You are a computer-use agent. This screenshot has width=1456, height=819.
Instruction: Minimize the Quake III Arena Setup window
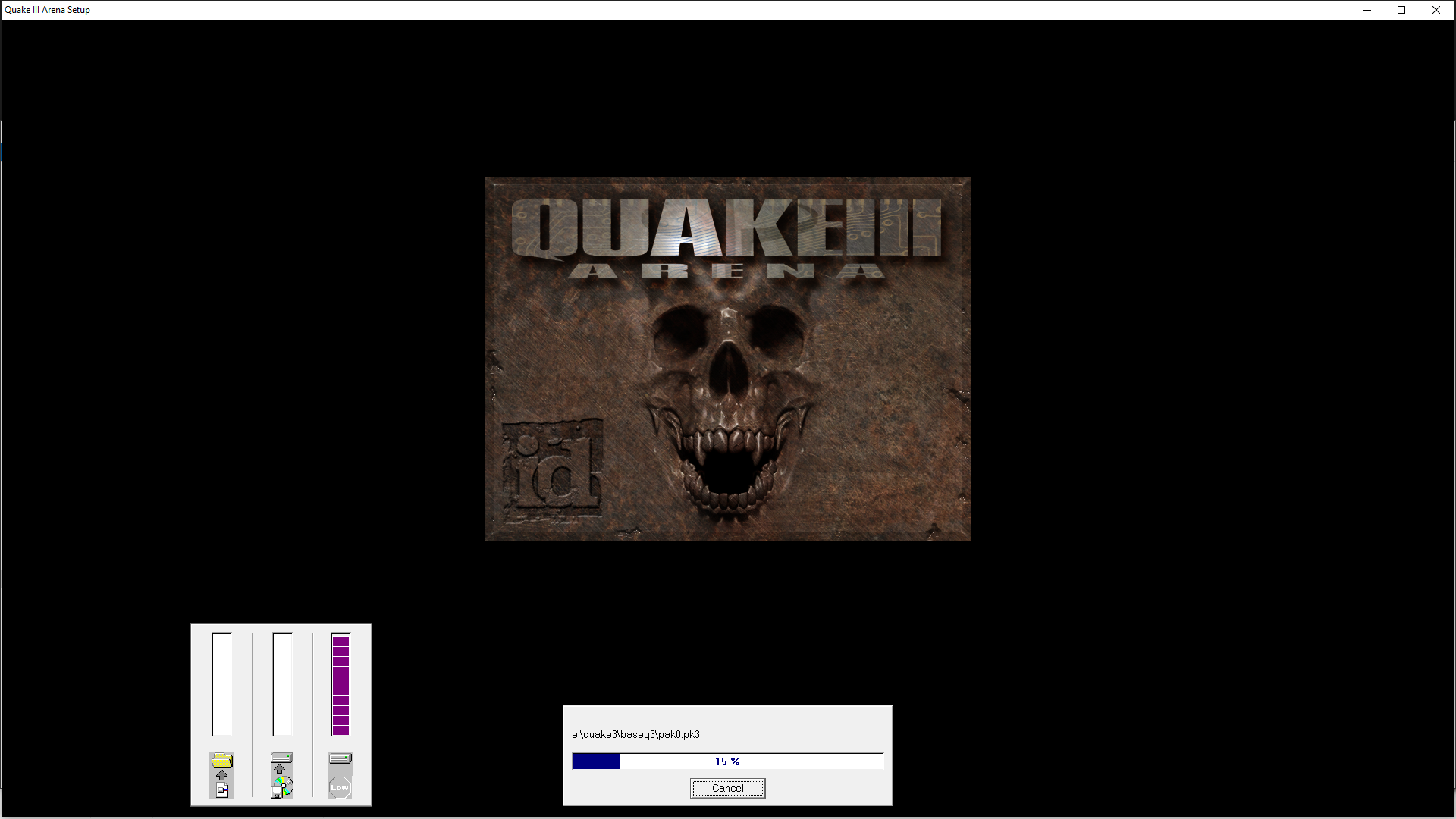pyautogui.click(x=1367, y=10)
